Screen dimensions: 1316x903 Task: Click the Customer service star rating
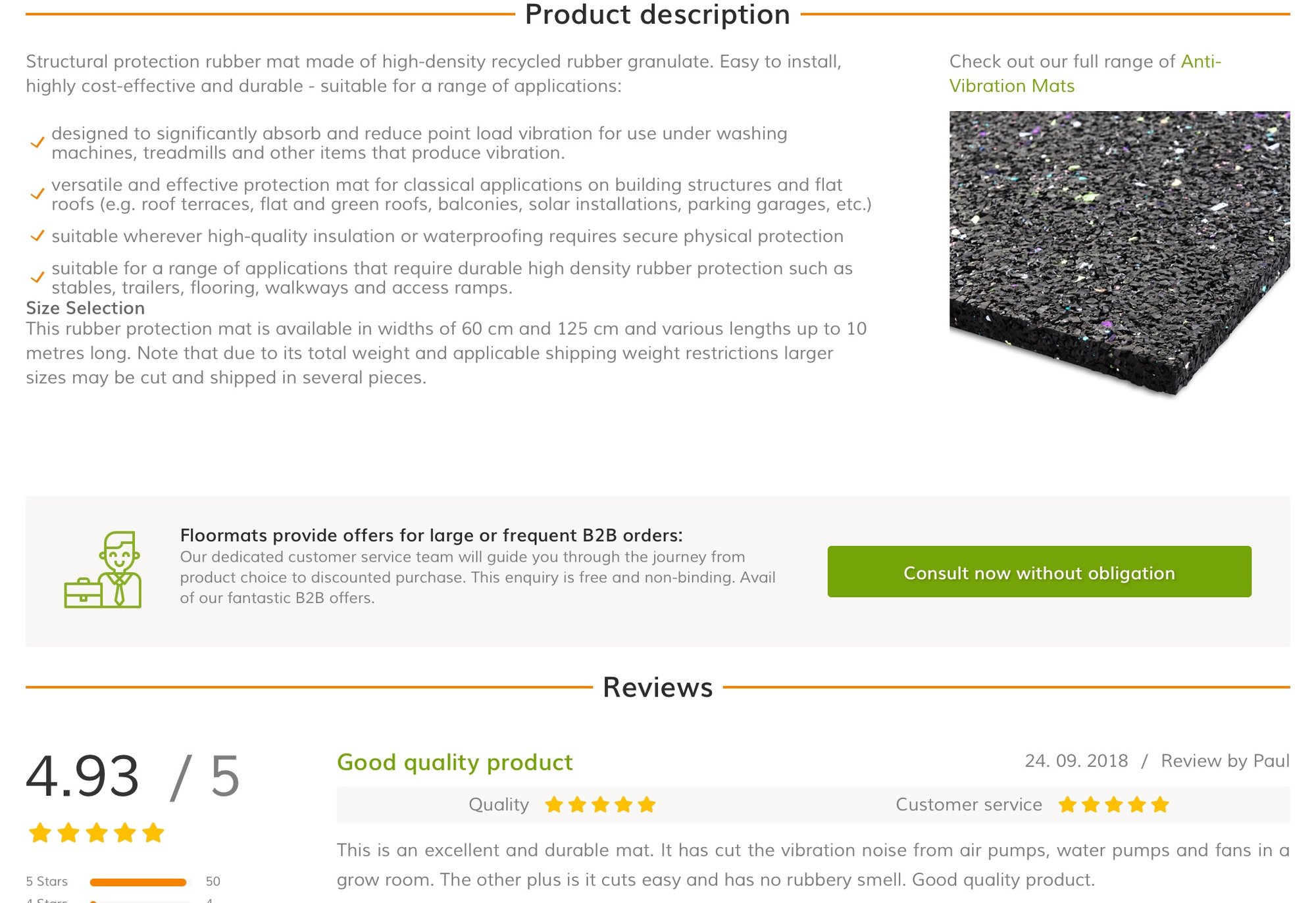[x=1113, y=804]
